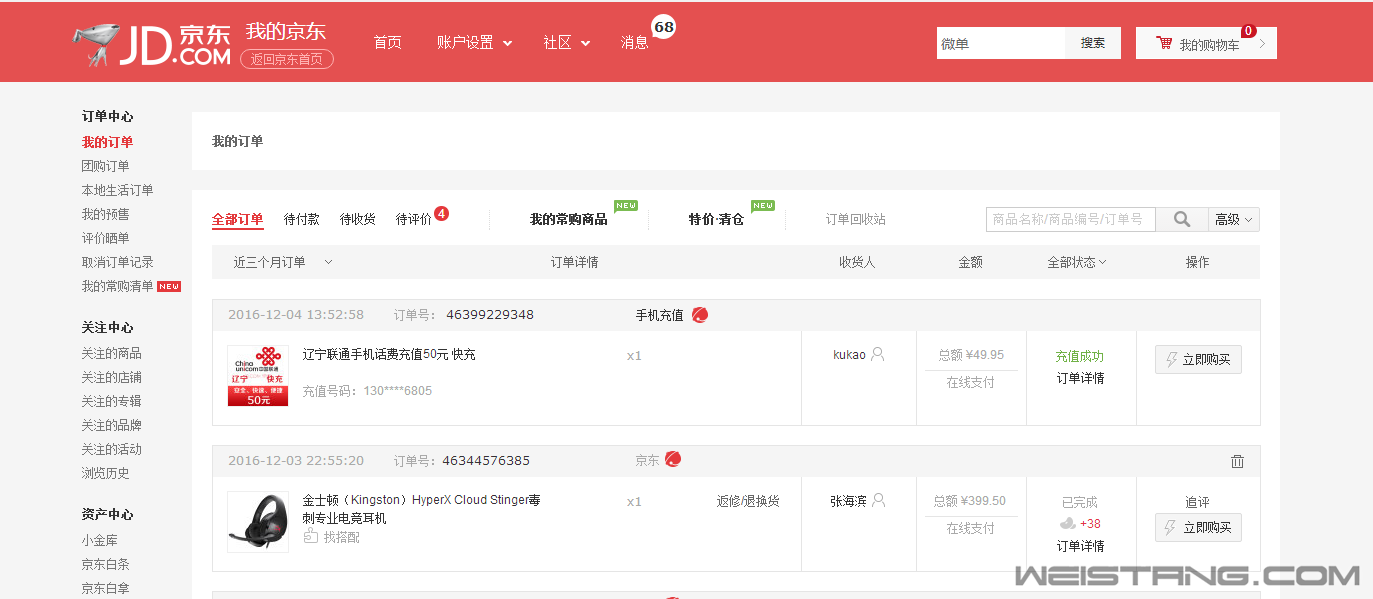The image size is (1373, 599).
Task: Open 关注的店铺 in the sidebar
Action: click(112, 377)
